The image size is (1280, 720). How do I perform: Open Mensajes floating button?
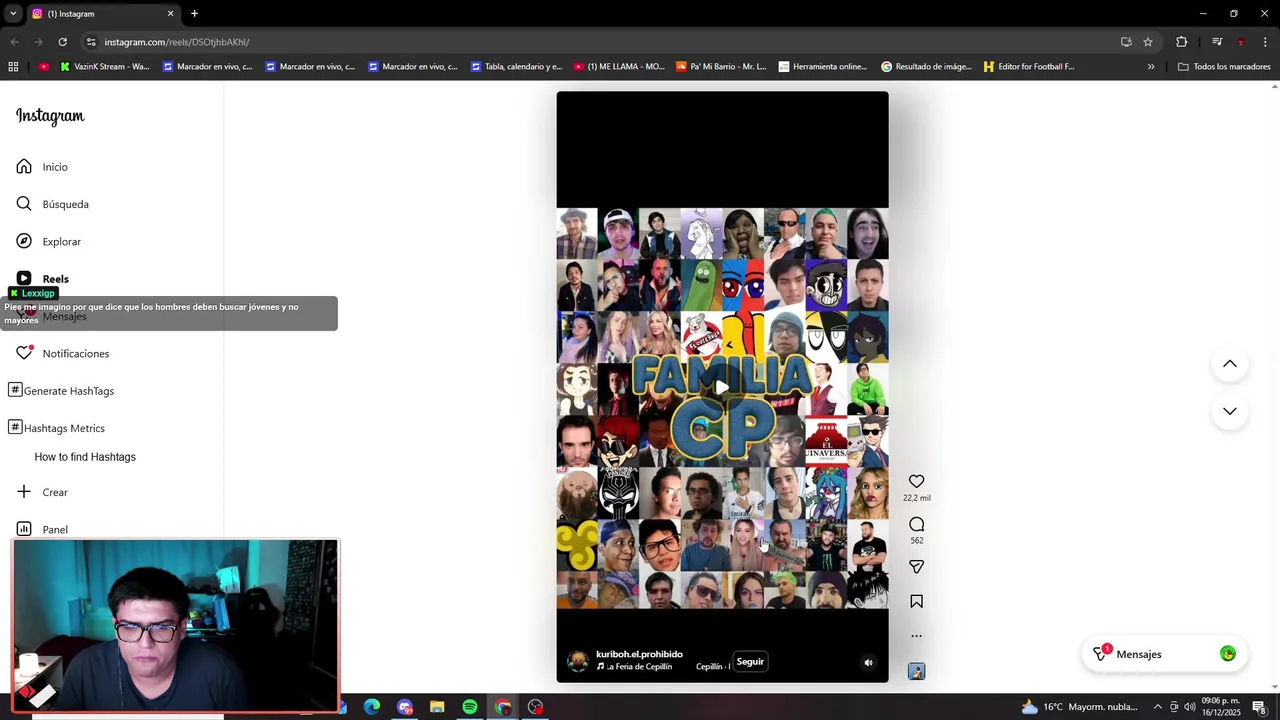coord(1164,654)
